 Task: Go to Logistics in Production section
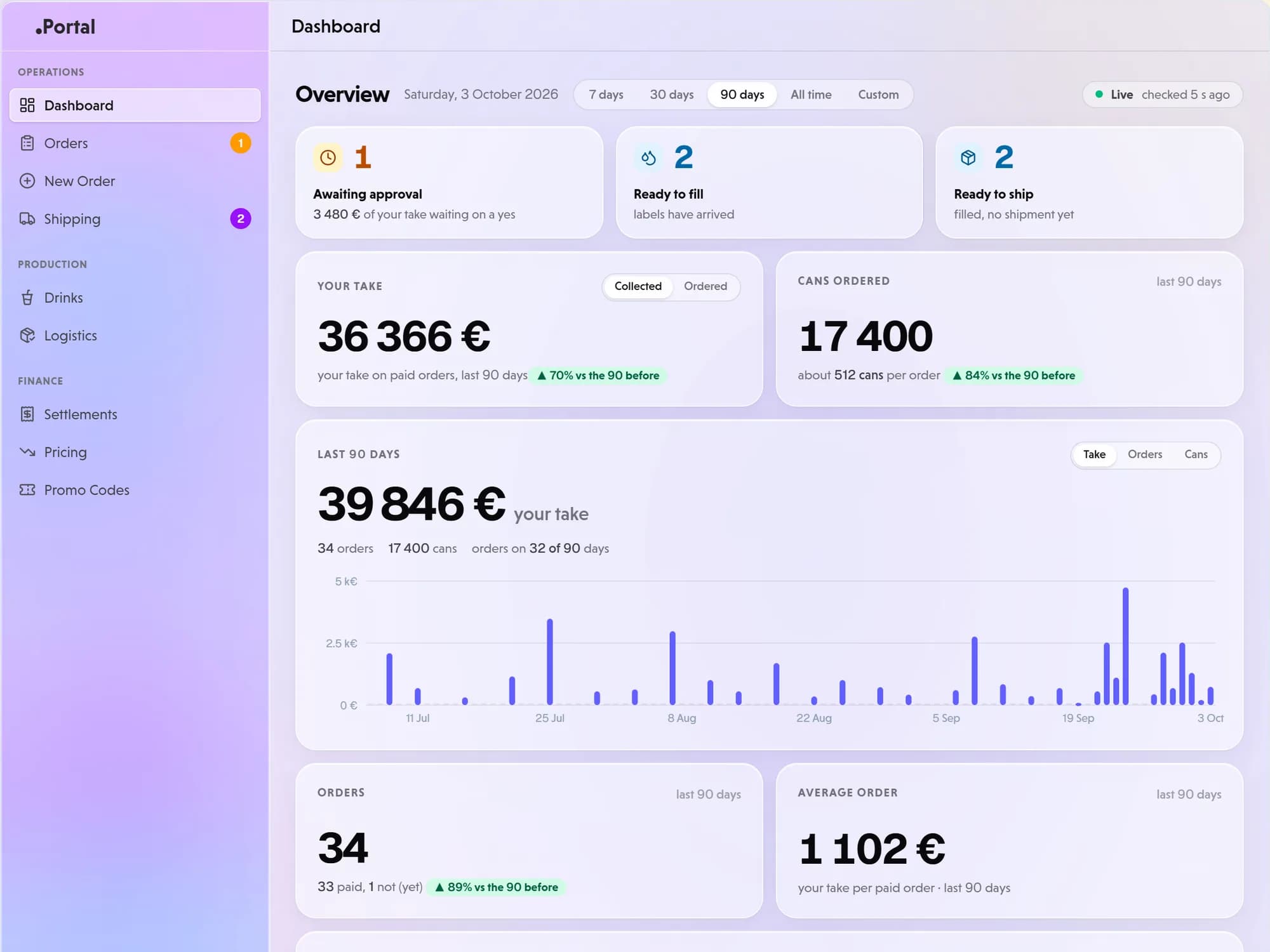pyautogui.click(x=135, y=336)
